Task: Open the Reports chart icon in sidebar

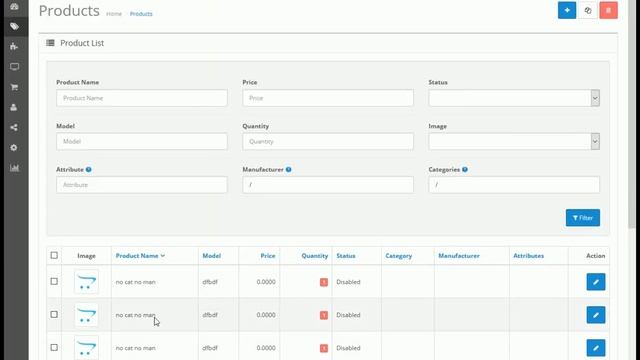Action: [x=14, y=168]
